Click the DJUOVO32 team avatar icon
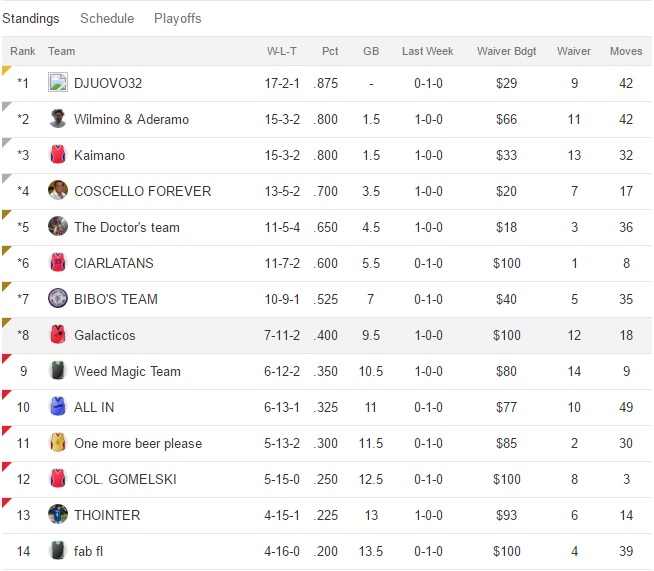 coord(58,83)
